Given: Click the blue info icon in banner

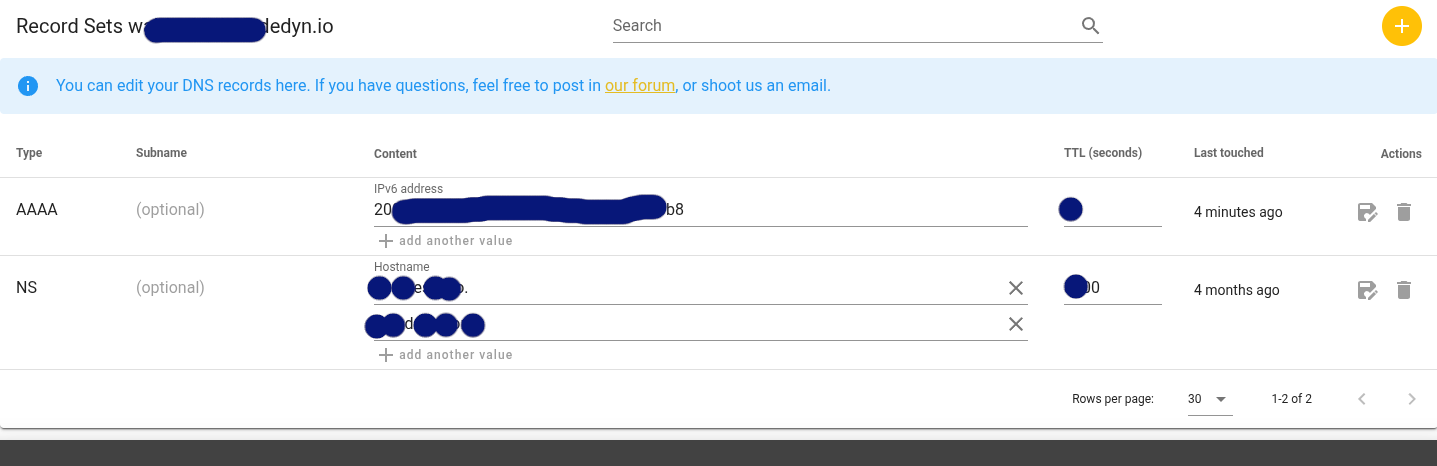Looking at the screenshot, I should coord(28,86).
